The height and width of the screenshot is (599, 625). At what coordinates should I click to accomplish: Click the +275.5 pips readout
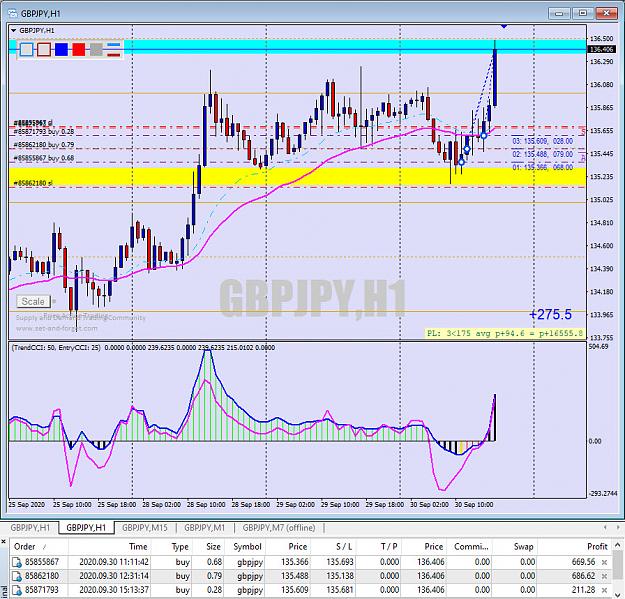coord(550,314)
